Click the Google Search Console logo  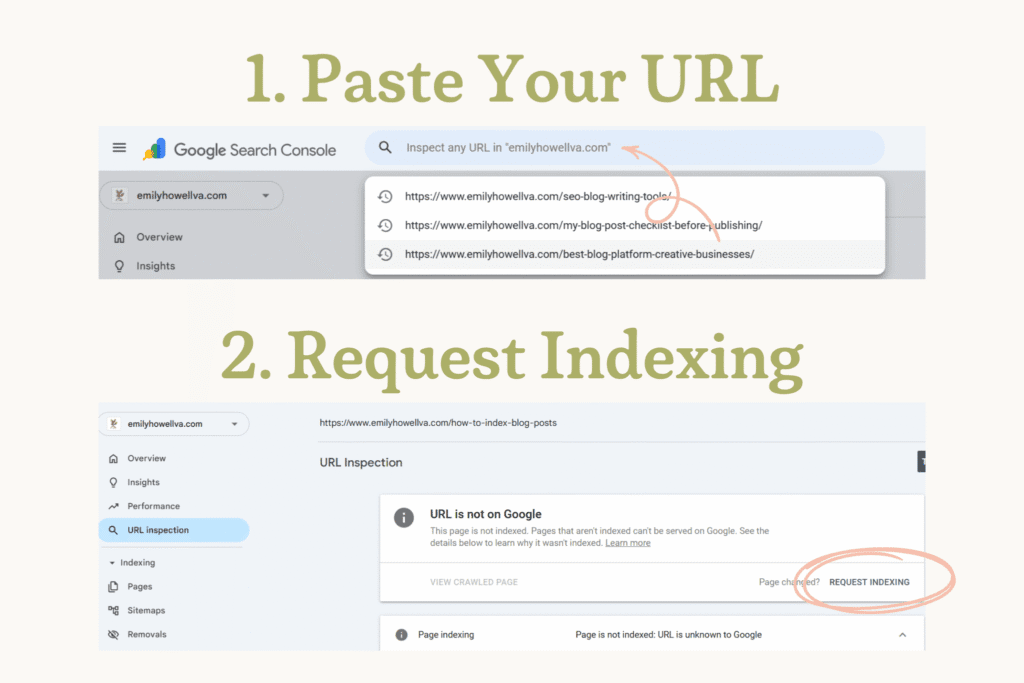240,150
